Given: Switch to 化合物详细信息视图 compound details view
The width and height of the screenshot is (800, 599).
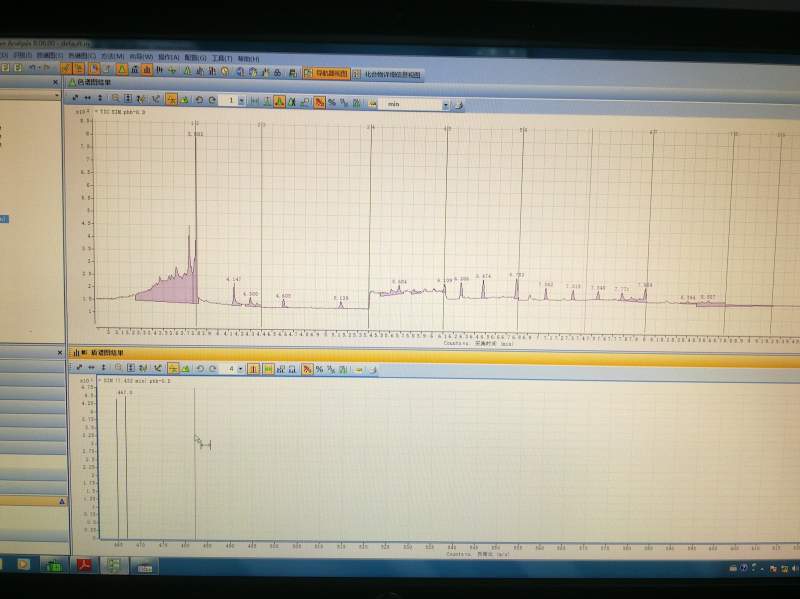Looking at the screenshot, I should pos(387,74).
